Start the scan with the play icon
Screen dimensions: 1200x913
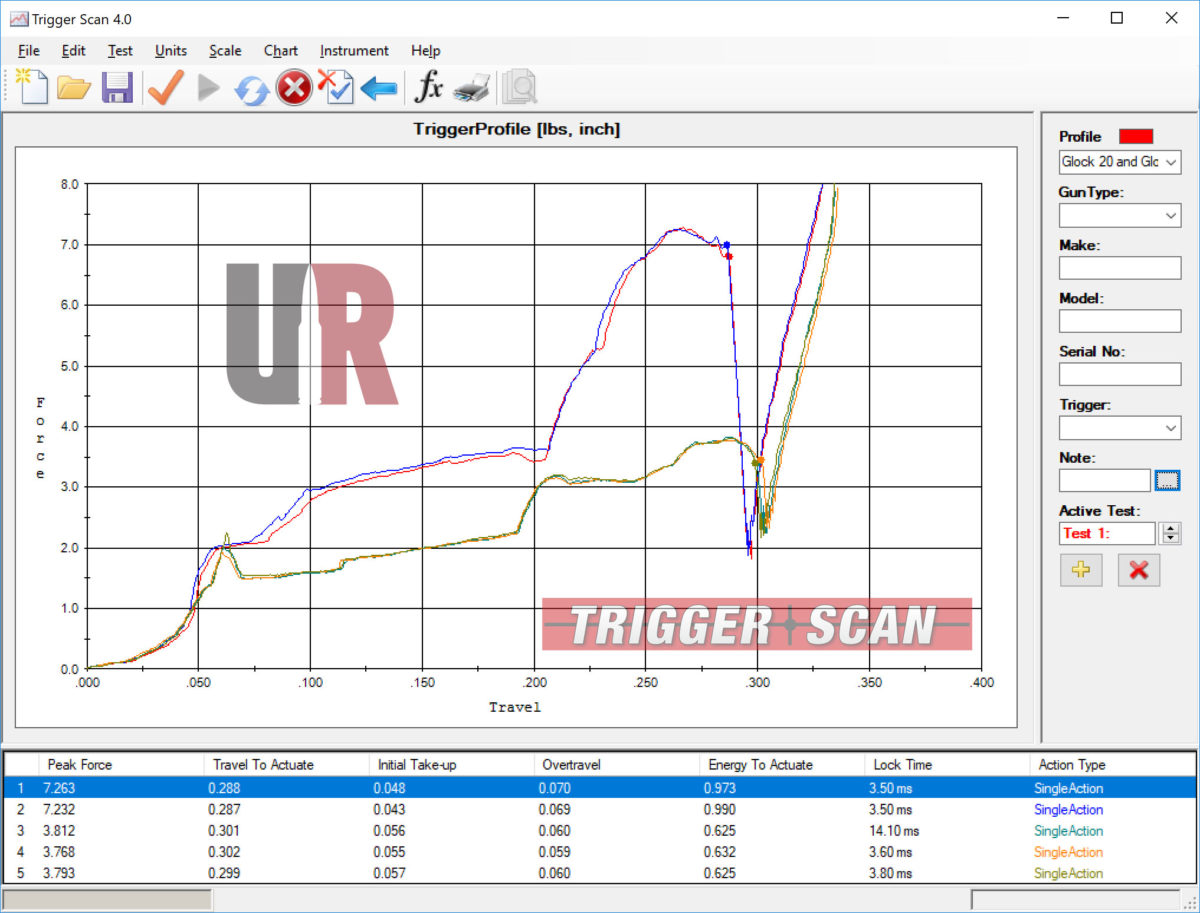207,88
